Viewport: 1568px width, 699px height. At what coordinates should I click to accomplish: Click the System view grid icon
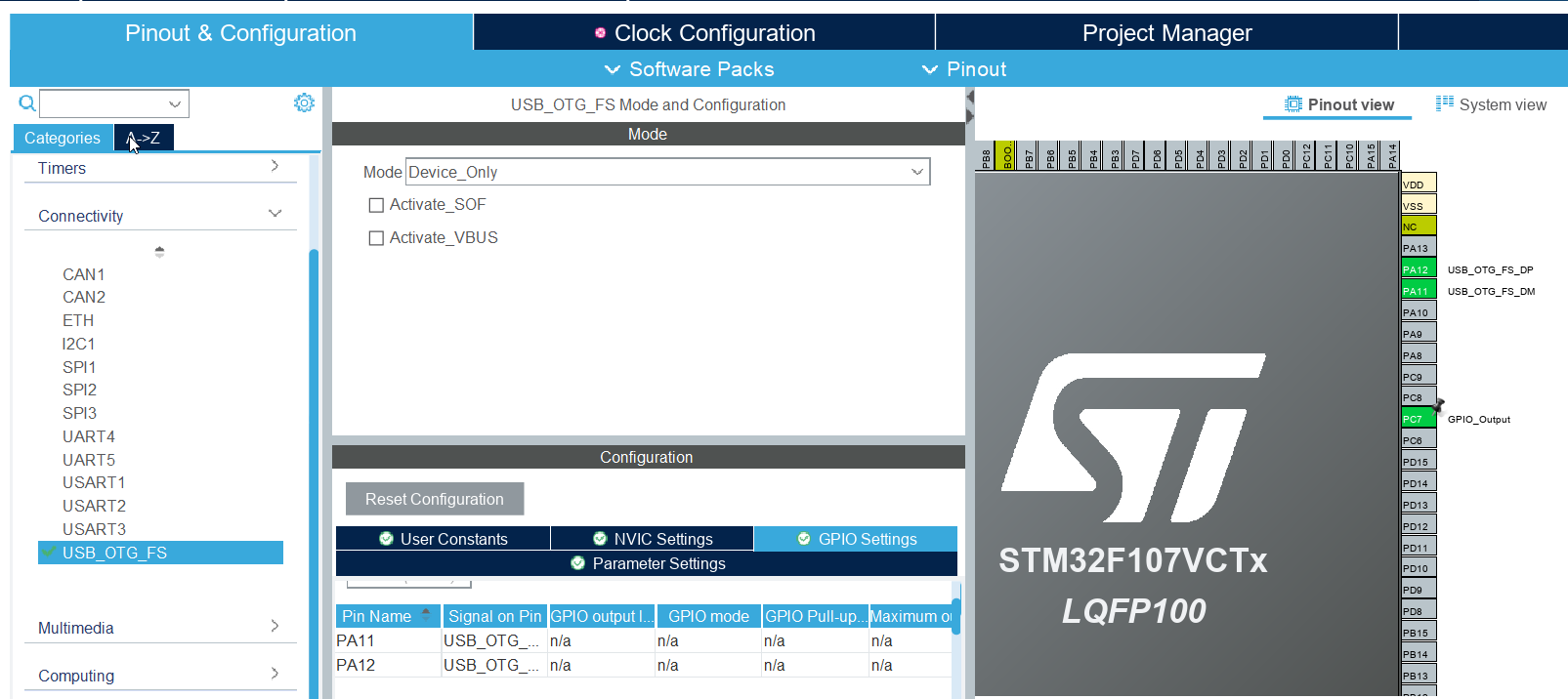click(x=1445, y=103)
